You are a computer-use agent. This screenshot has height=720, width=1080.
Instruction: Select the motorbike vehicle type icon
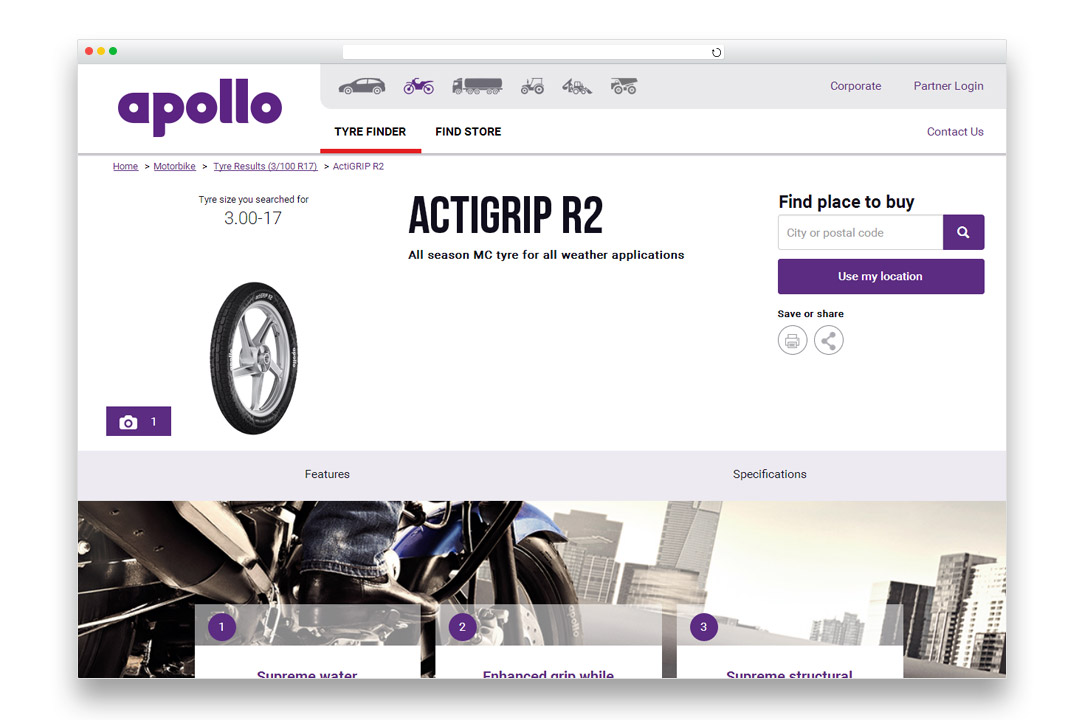click(419, 86)
